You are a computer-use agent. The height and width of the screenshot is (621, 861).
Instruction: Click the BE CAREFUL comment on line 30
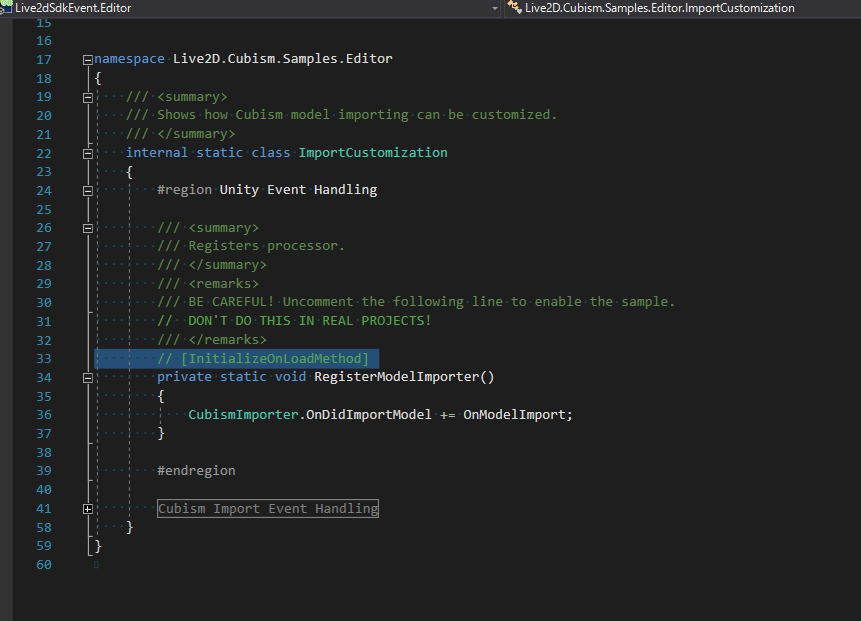[416, 302]
